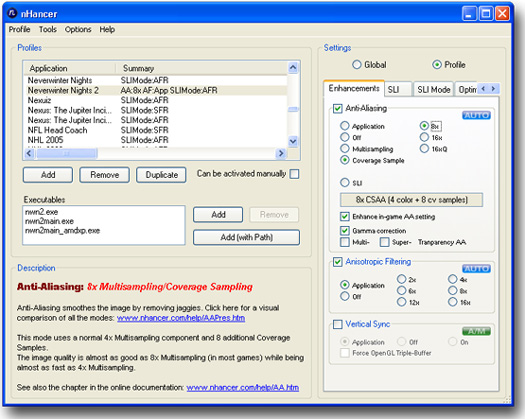Enable the Vertical Sync checkbox
The width and height of the screenshot is (525, 419).
[337, 324]
